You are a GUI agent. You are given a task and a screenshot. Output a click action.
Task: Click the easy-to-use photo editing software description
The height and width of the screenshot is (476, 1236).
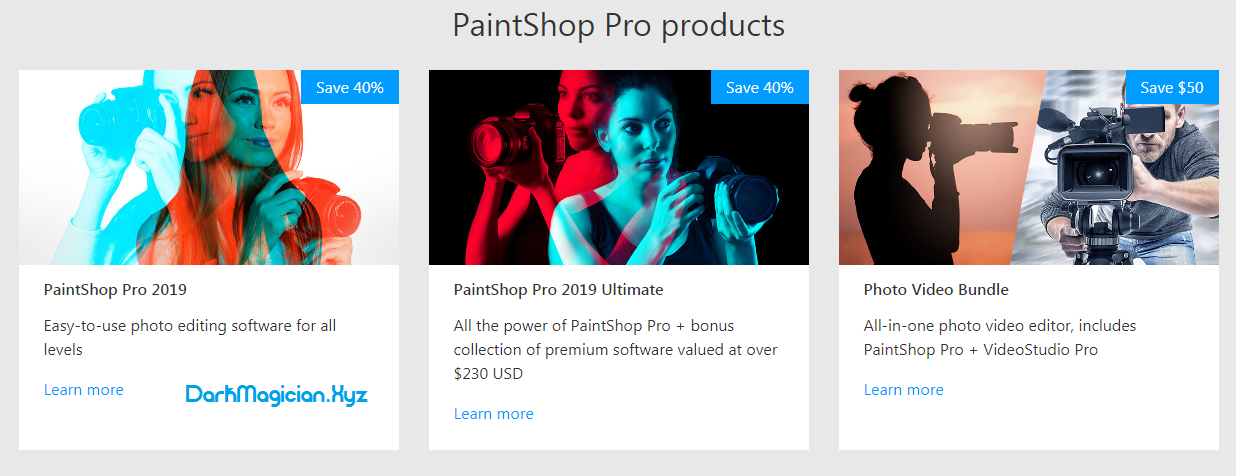tap(190, 338)
